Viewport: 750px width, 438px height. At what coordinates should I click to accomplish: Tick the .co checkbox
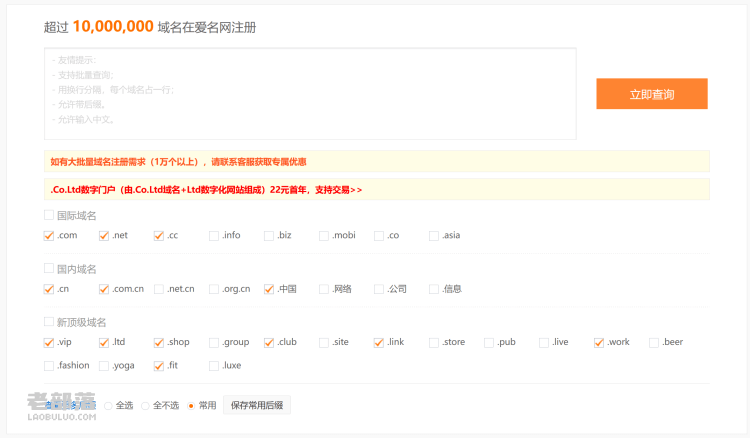pos(379,235)
